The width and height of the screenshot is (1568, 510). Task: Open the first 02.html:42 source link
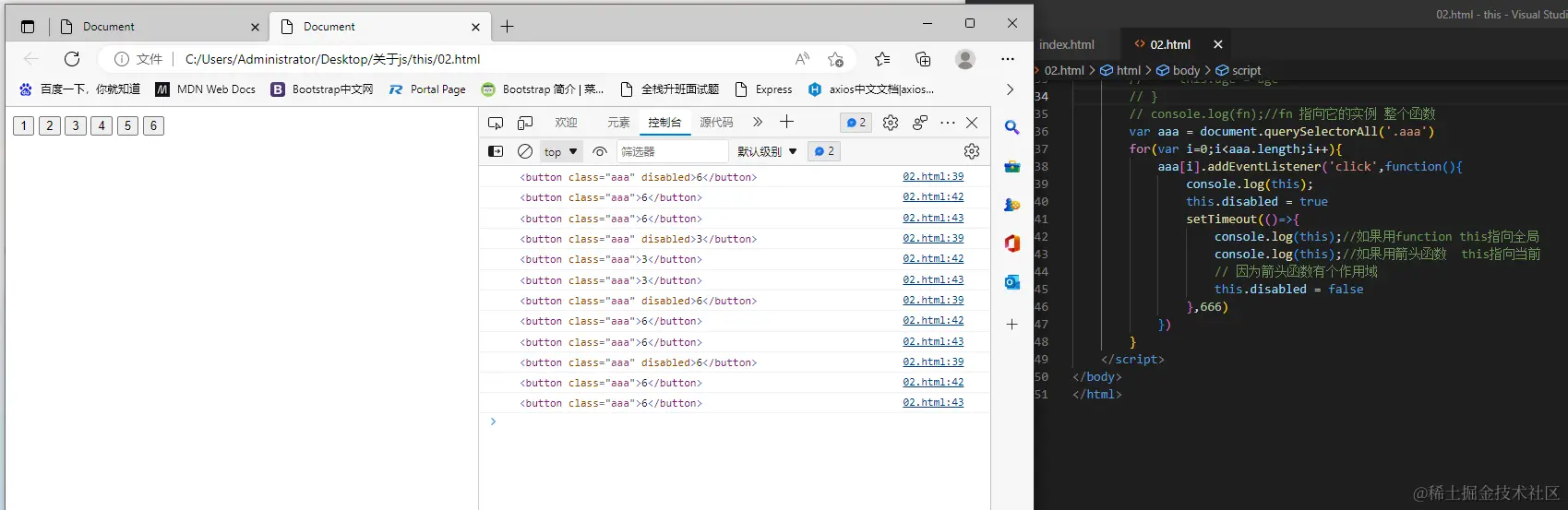[x=933, y=196]
